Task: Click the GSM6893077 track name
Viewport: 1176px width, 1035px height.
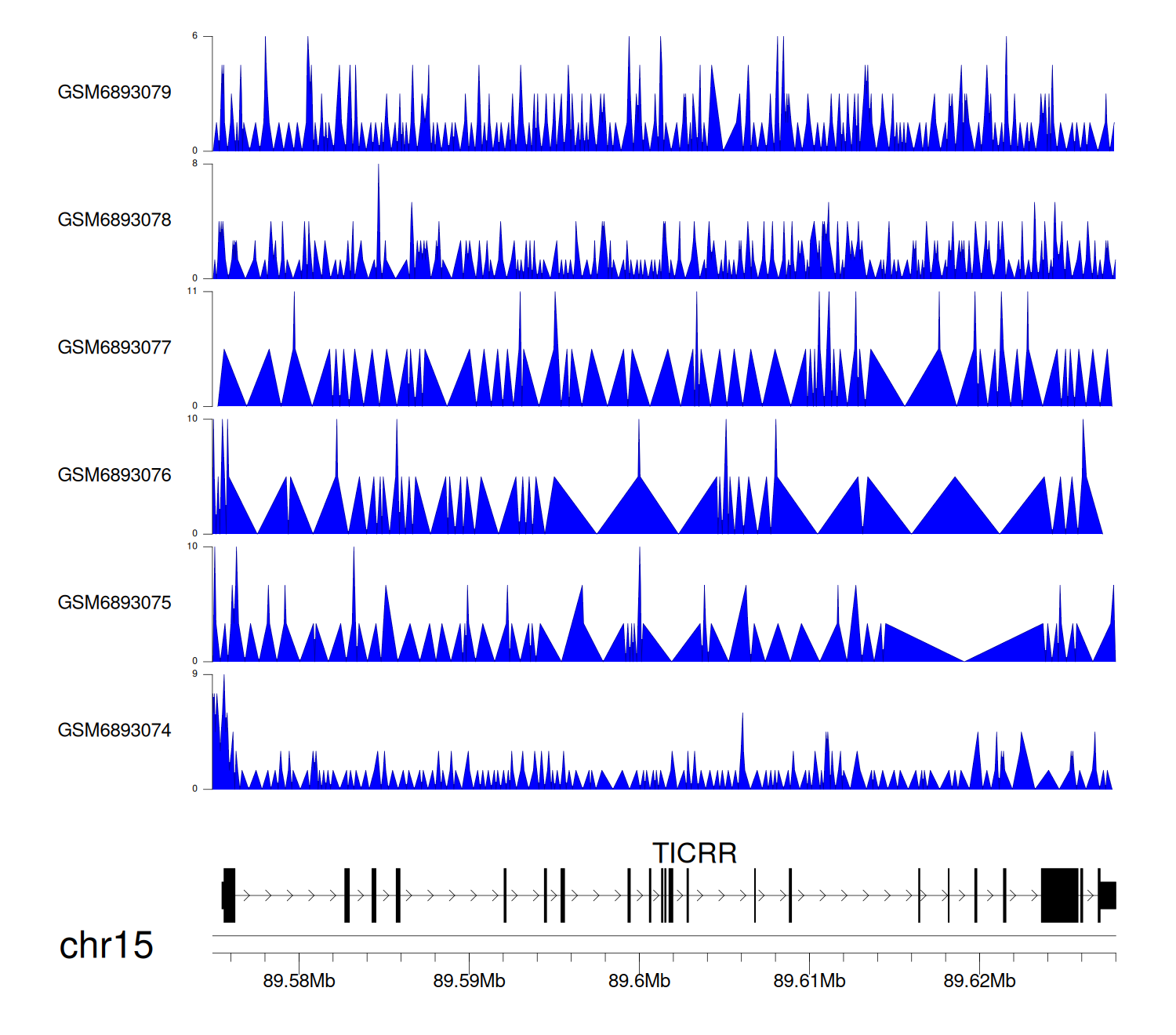Action: coord(114,347)
